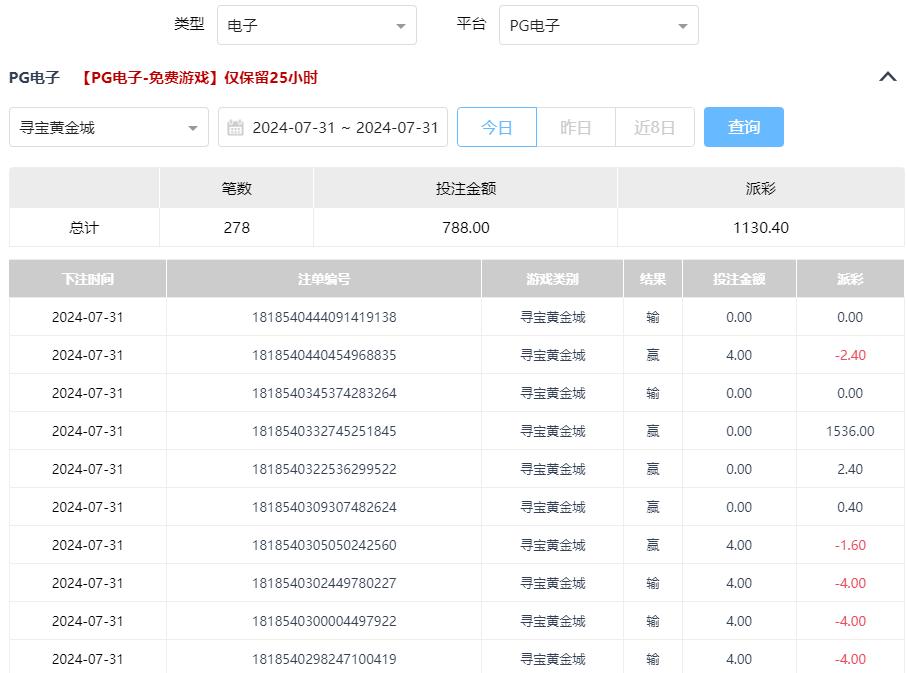
Task: Click the calendar icon in date field
Action: 236,128
